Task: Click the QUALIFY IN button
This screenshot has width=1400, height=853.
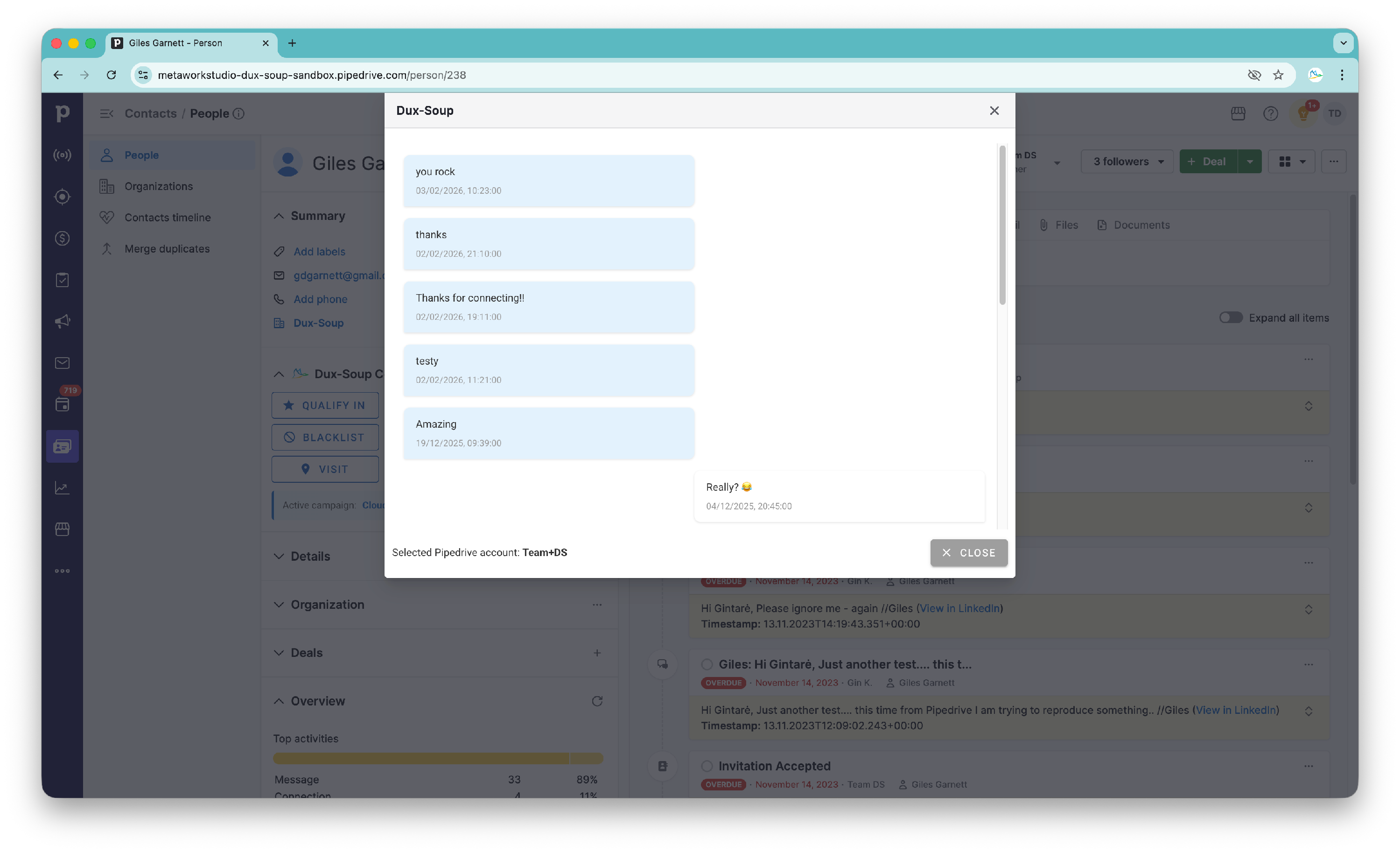Action: [x=325, y=405]
